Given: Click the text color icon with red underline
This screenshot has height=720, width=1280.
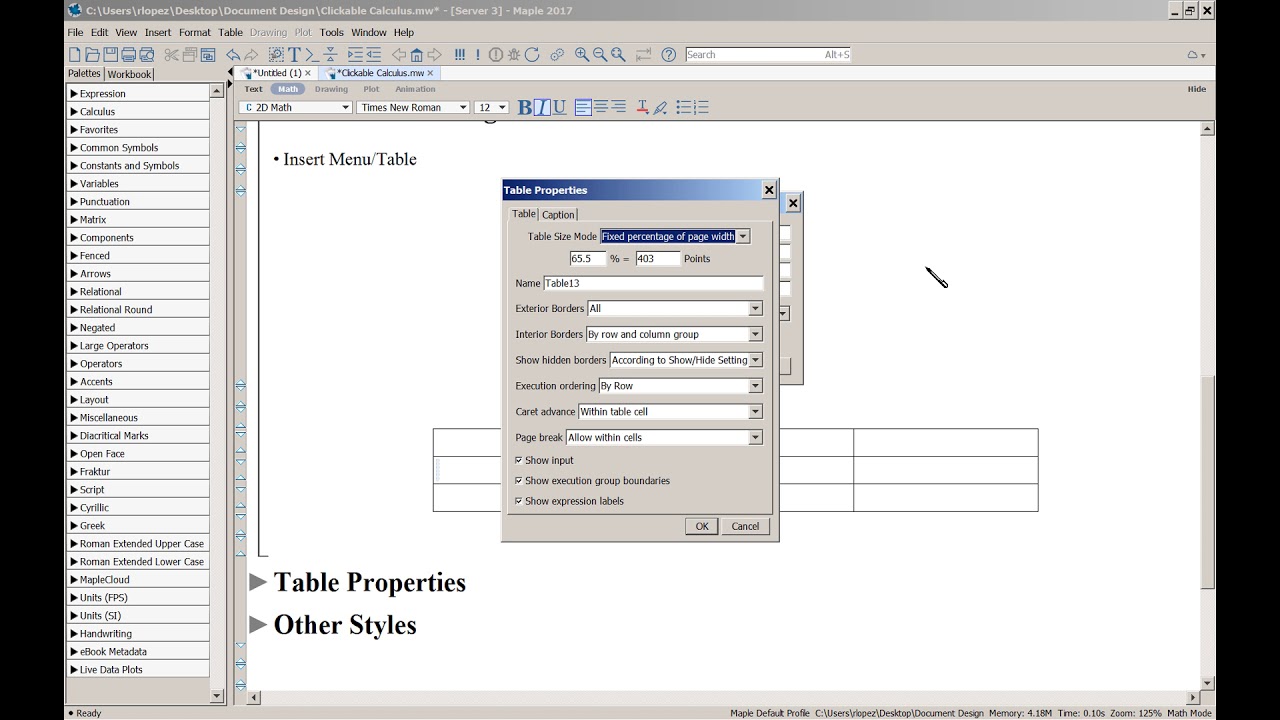Looking at the screenshot, I should tap(642, 107).
